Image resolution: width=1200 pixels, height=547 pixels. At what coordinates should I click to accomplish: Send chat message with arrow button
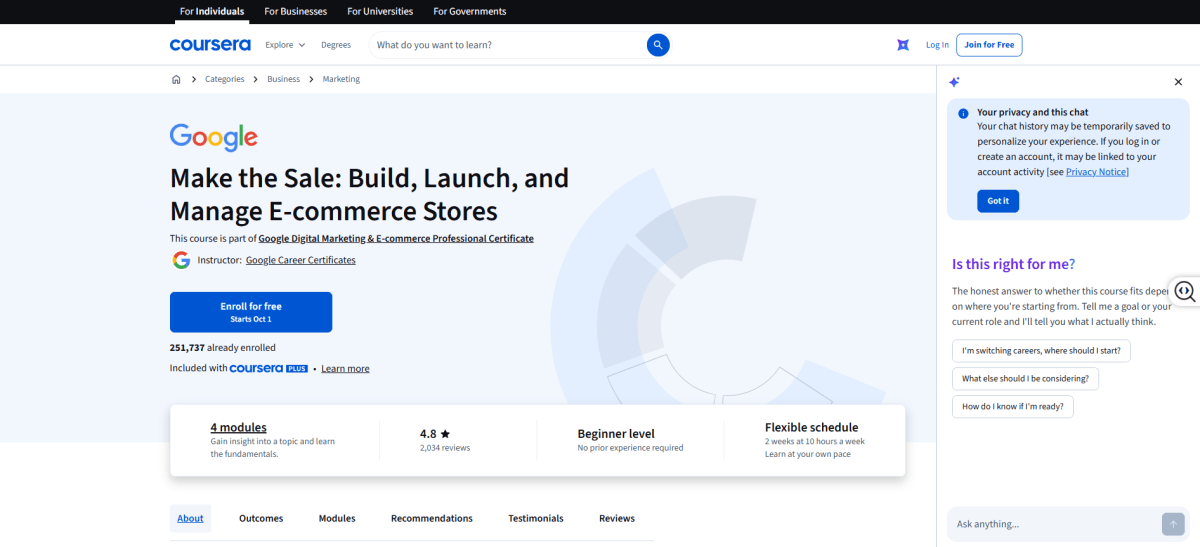(x=1173, y=524)
